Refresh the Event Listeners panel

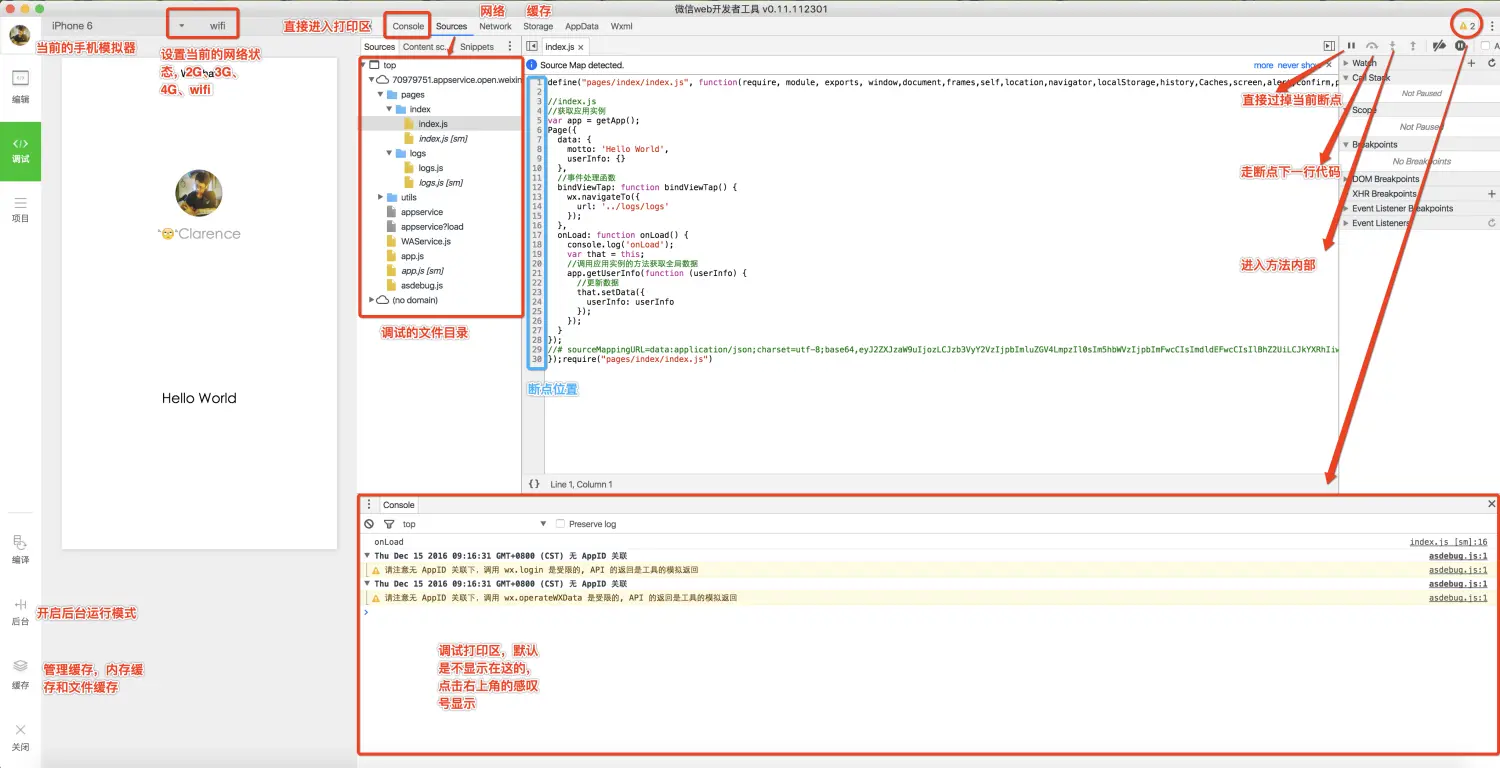click(1492, 223)
